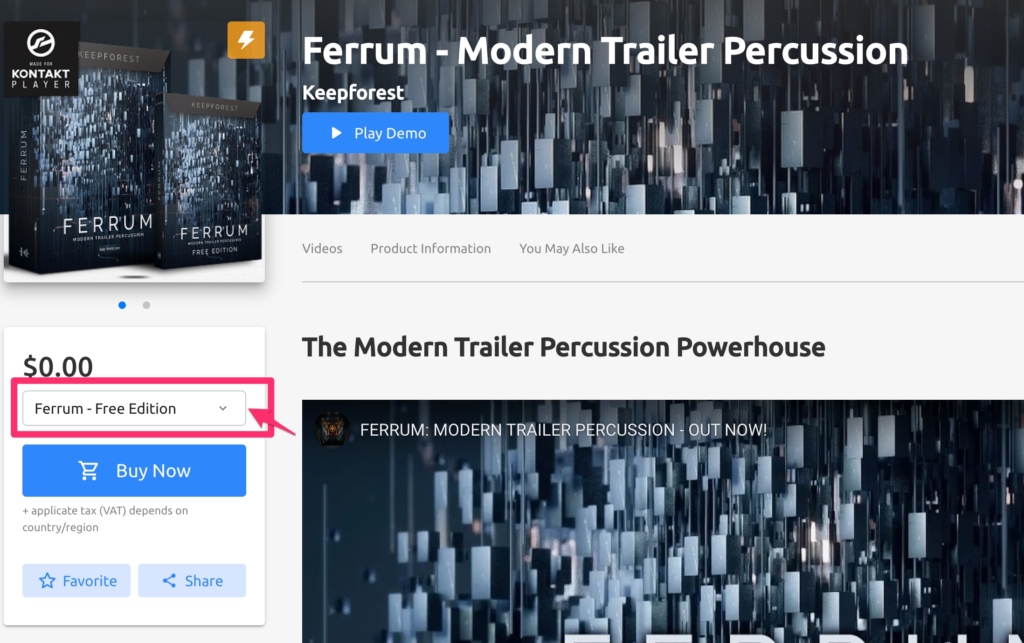Click the star icon beside Favorite
The image size is (1024, 643).
[47, 580]
